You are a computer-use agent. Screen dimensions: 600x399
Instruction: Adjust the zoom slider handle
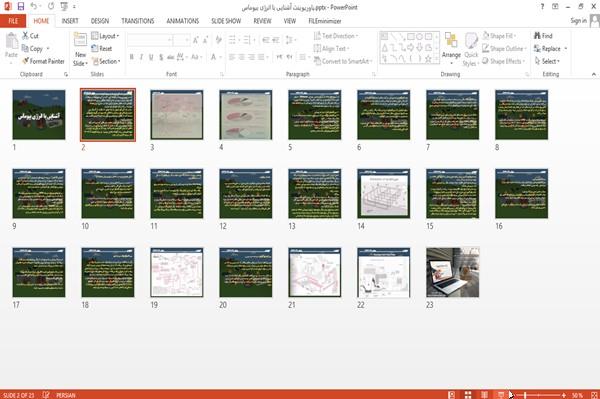pos(525,395)
